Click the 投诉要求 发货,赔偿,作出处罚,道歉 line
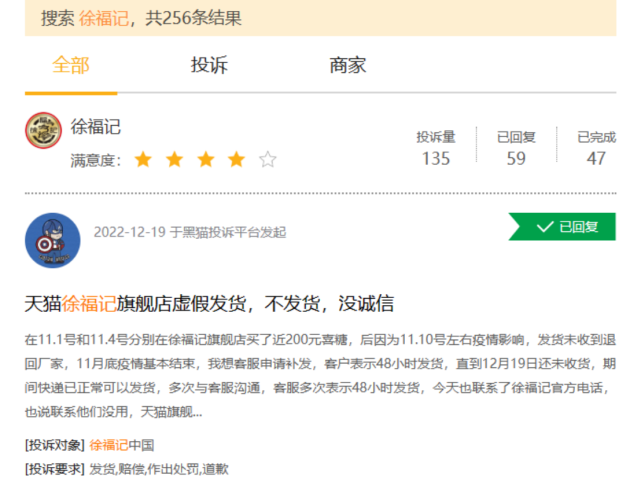This screenshot has width=641, height=489. (x=127, y=469)
